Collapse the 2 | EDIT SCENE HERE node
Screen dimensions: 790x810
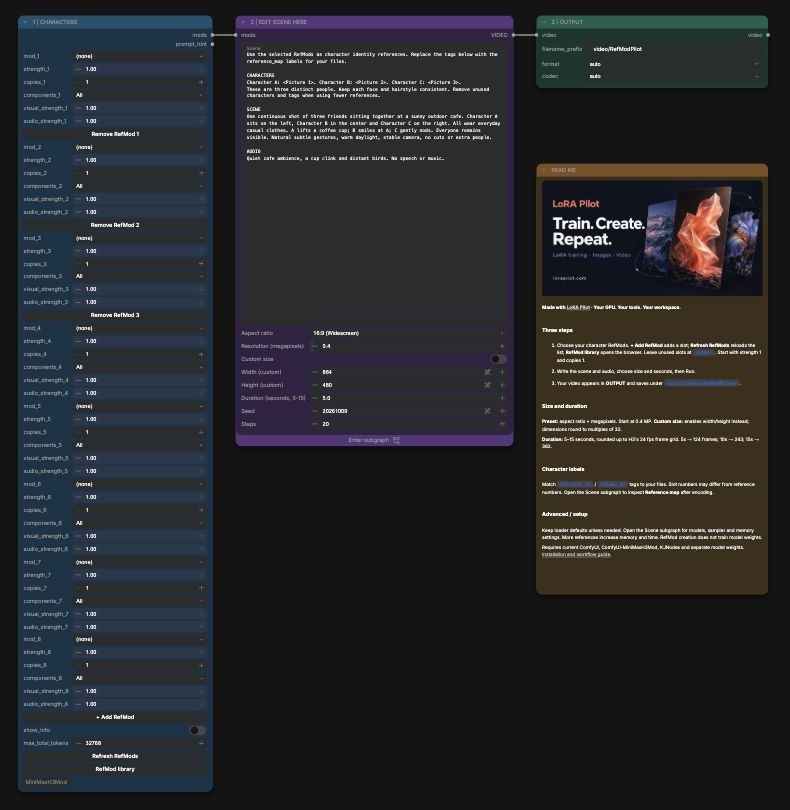(x=243, y=22)
